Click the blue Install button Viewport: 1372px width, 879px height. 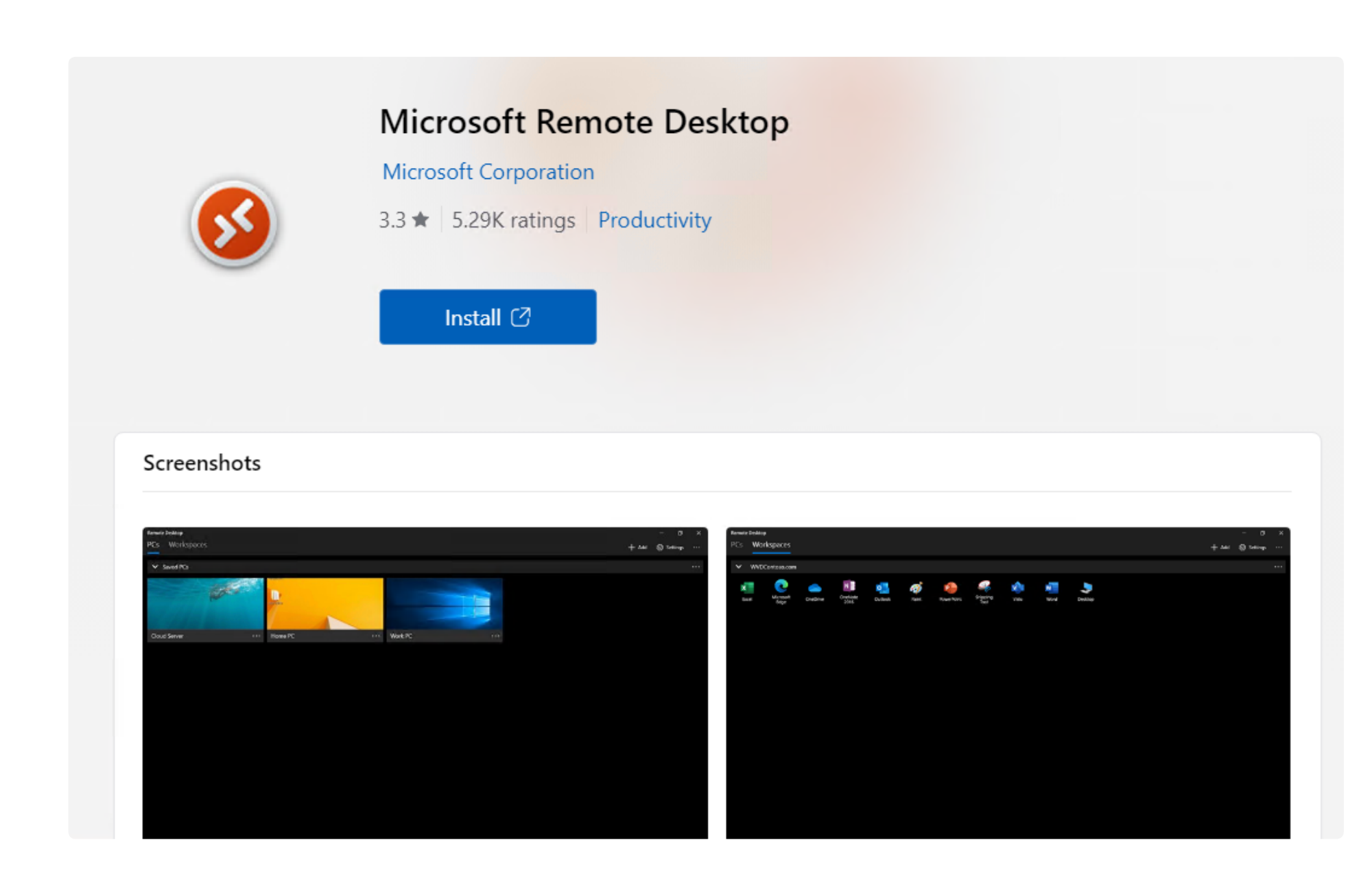488,317
